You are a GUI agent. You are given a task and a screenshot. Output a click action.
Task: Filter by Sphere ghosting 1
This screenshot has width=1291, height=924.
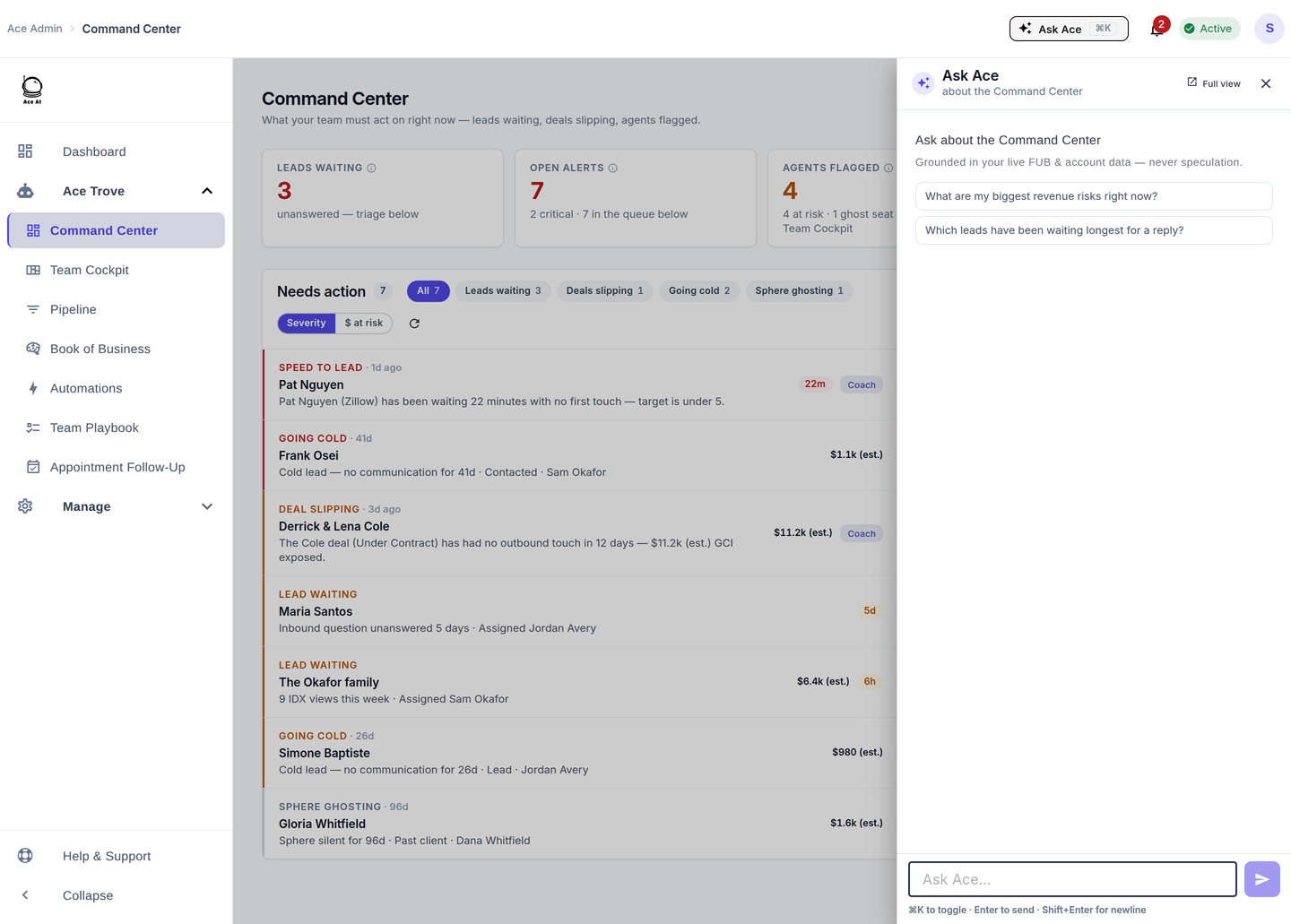799,291
